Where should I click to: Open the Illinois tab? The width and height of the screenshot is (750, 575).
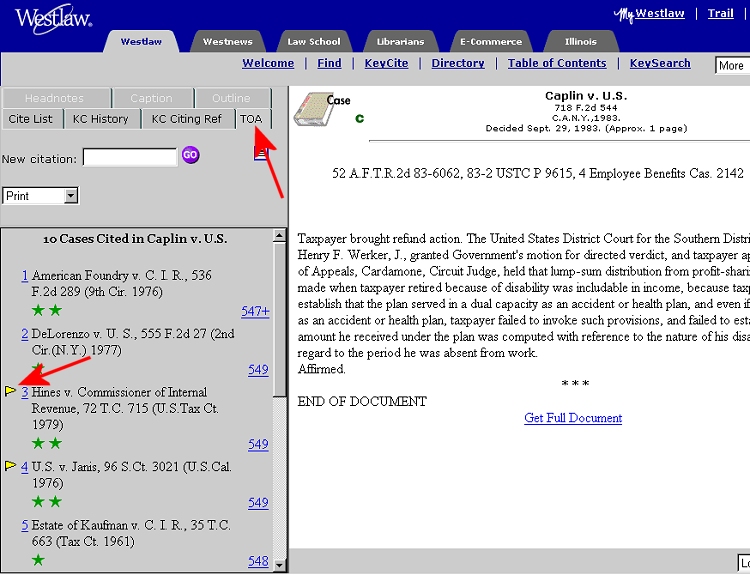[581, 42]
